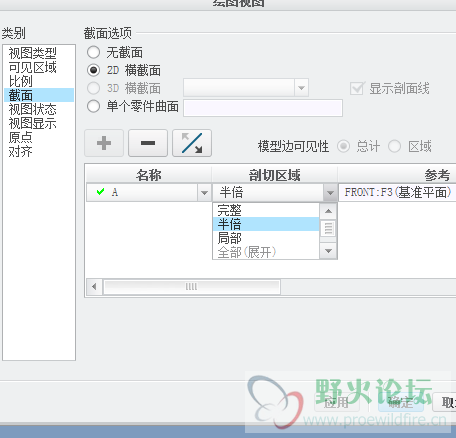
Task: Click the flip section direction arrow icon
Action: (x=192, y=143)
